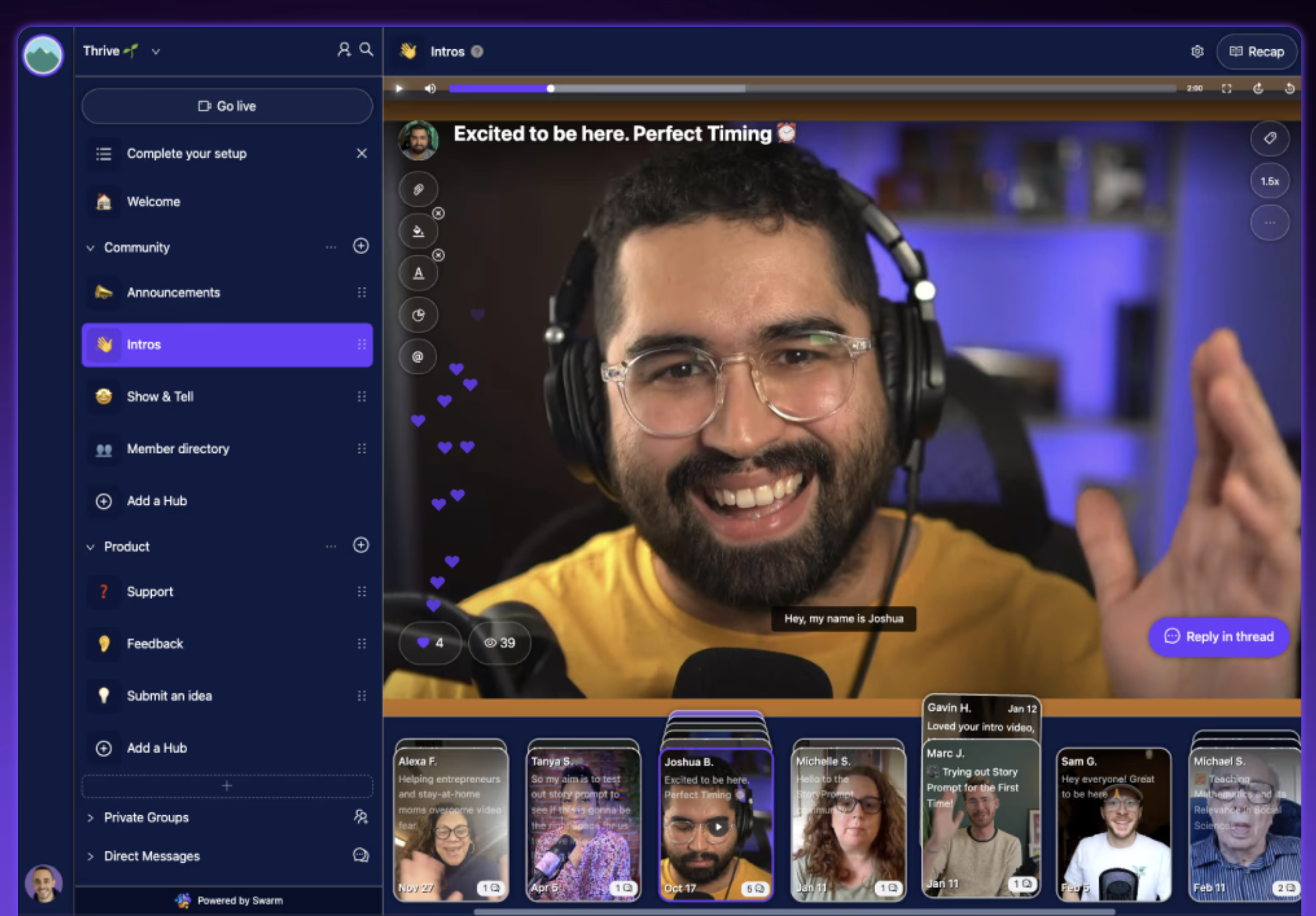Open Sam G. intro video thumbnail
This screenshot has height=916, width=1316.
(x=1113, y=826)
